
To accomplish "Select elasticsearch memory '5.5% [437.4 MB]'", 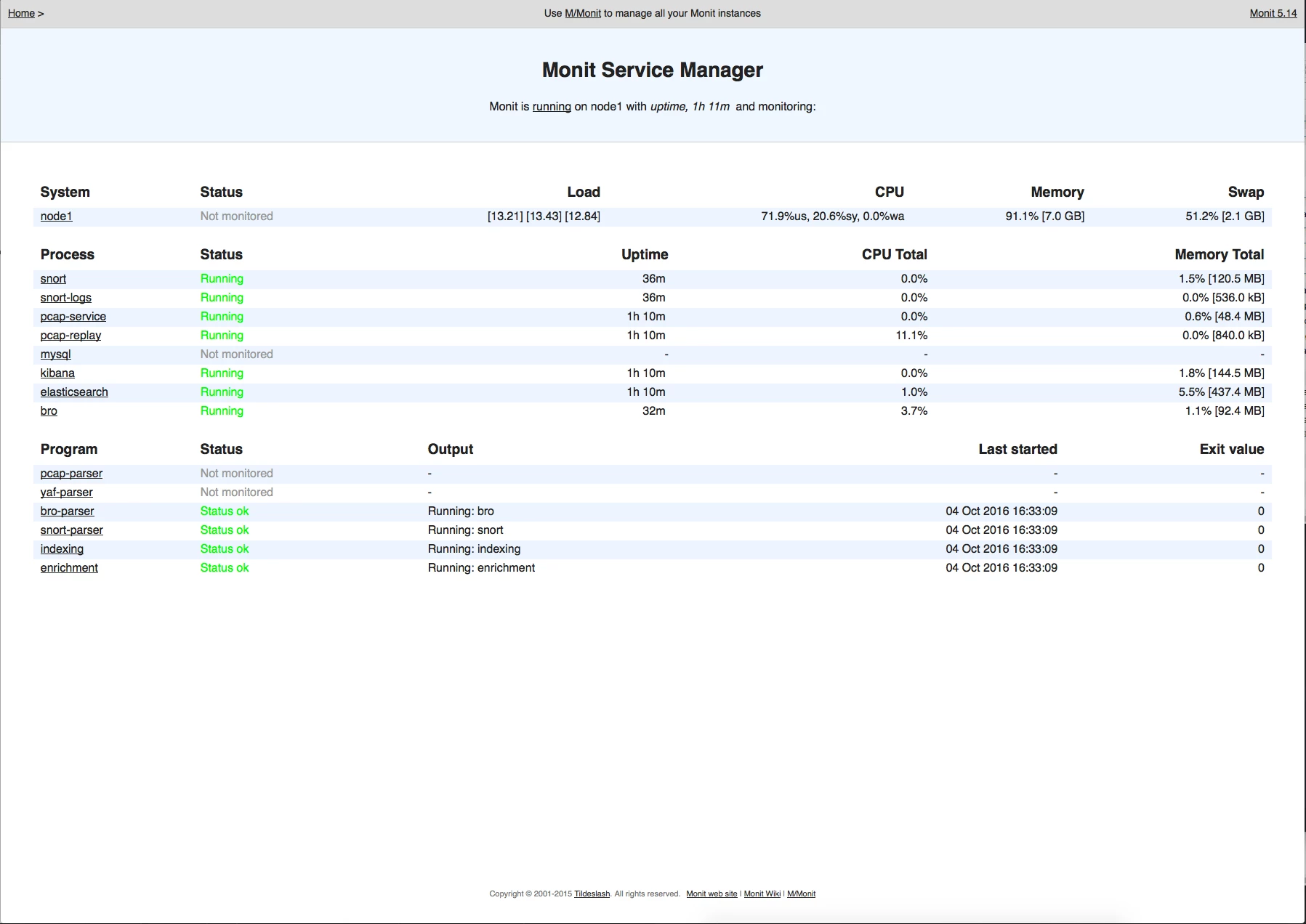I will pyautogui.click(x=1222, y=392).
